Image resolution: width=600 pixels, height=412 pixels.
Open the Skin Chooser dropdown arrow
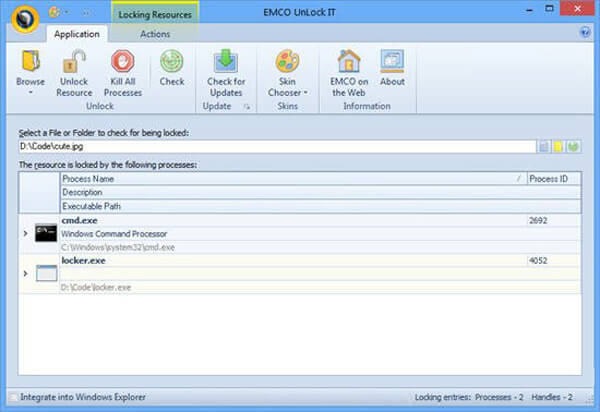point(305,93)
